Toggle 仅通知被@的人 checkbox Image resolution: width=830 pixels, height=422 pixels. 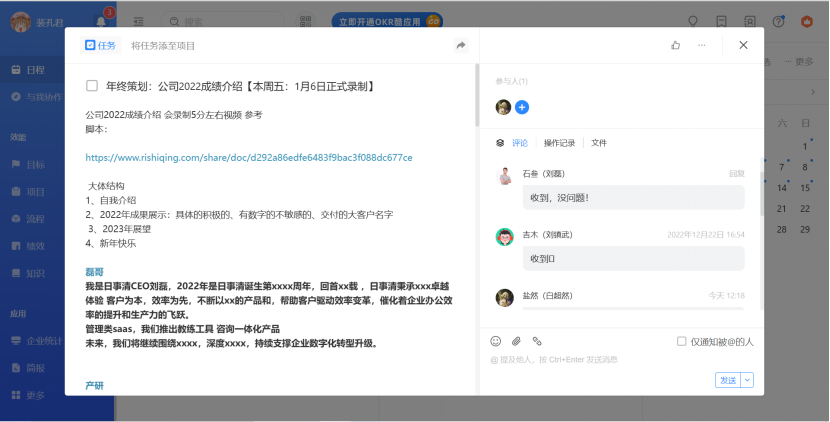(x=682, y=342)
